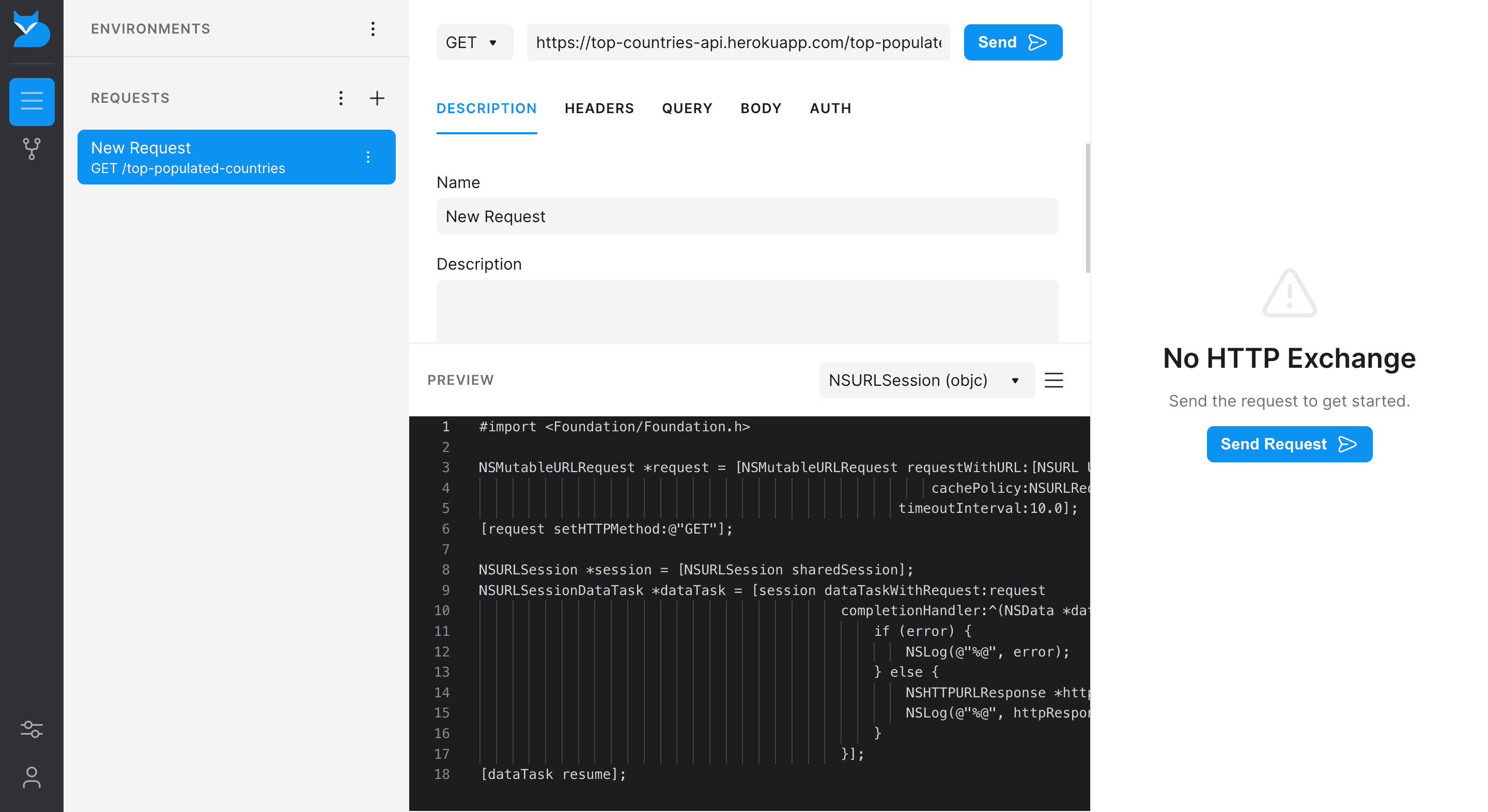Viewport: 1488px width, 812px height.
Task: Click the HTTPie fox logo
Action: [32, 29]
